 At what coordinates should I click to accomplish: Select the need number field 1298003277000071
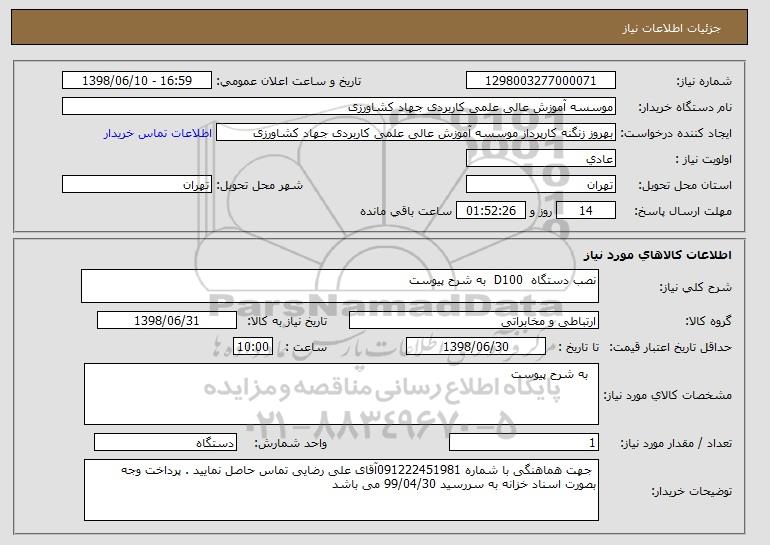coord(541,81)
